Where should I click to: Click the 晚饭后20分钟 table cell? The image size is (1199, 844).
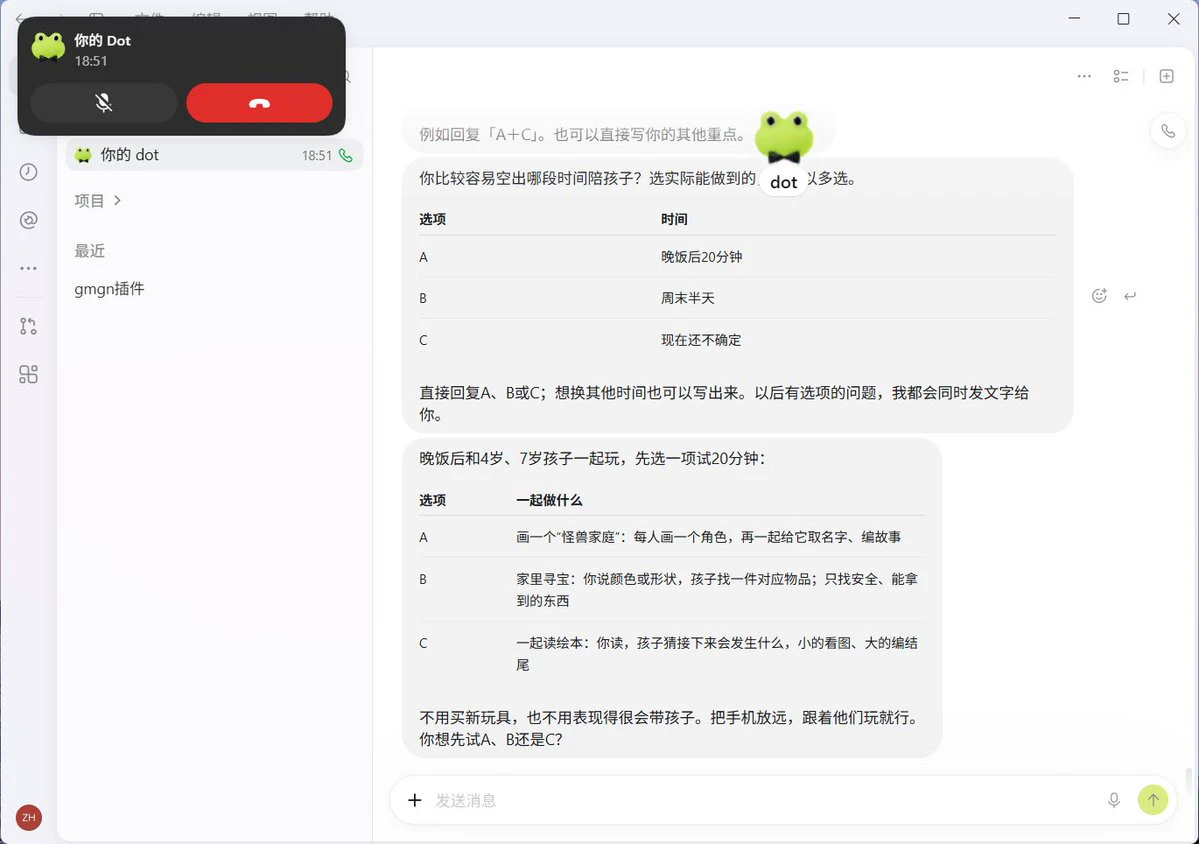(702, 257)
